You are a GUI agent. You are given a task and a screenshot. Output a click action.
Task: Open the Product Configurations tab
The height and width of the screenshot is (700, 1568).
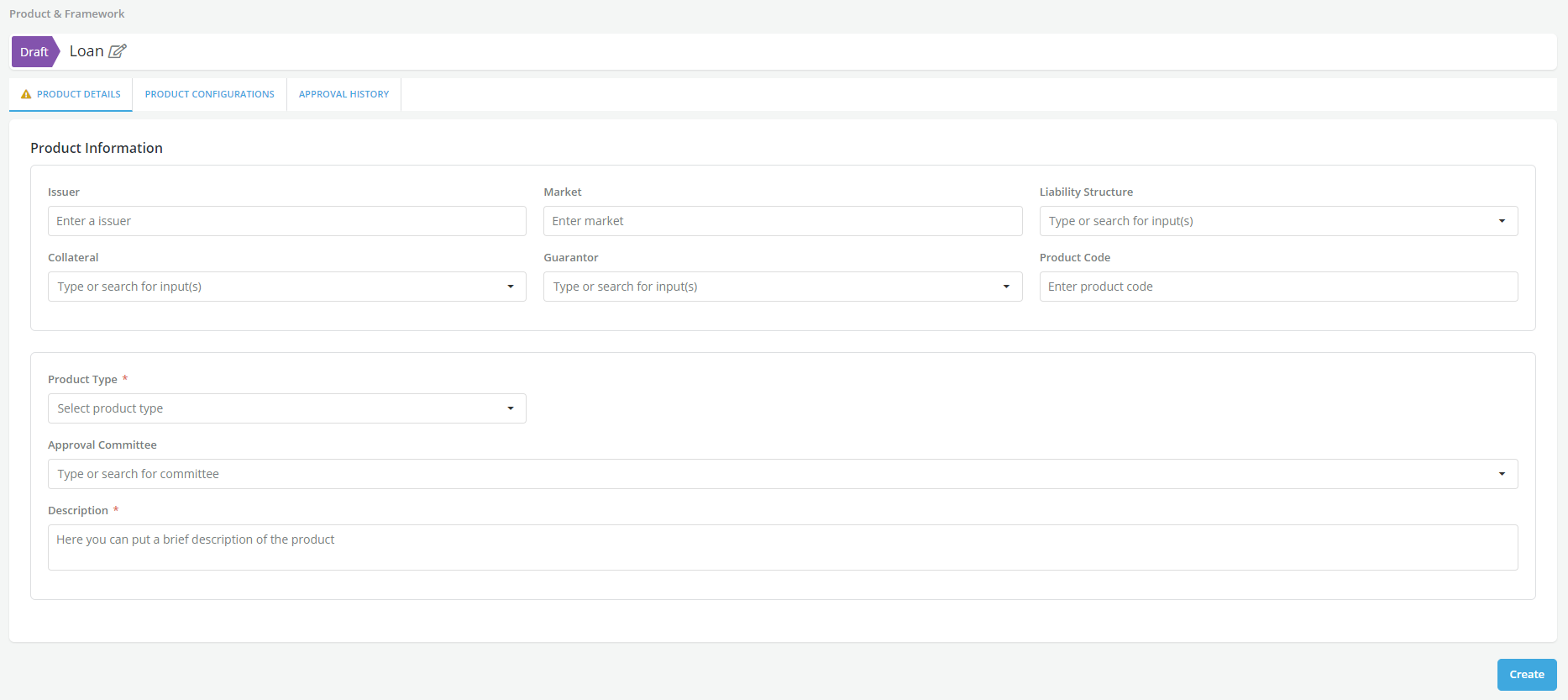click(209, 94)
